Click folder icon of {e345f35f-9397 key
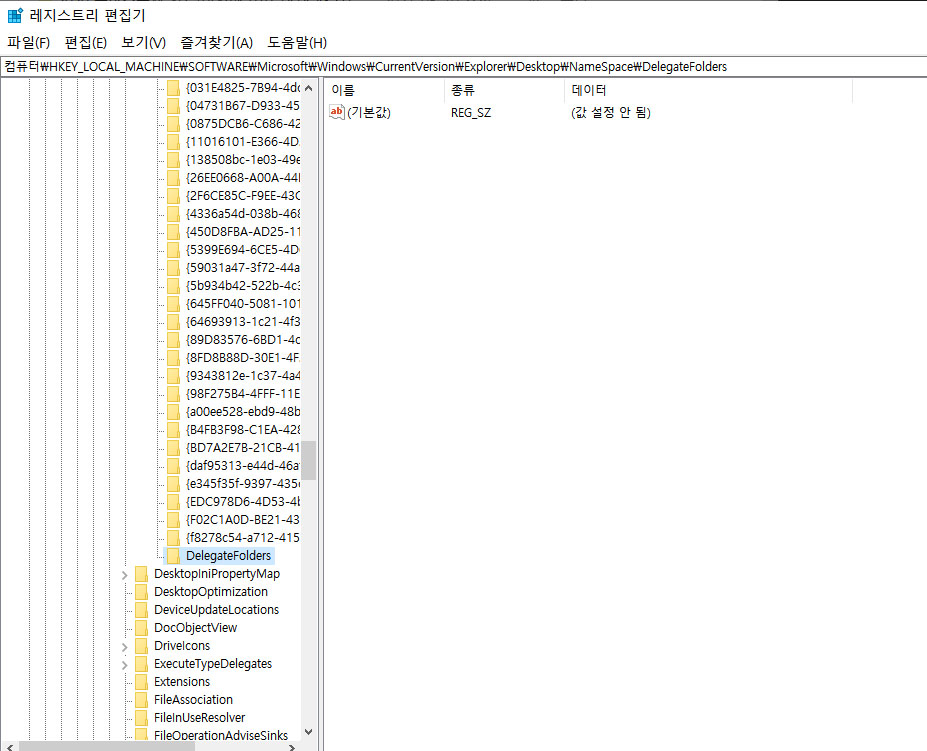Image resolution: width=927 pixels, height=751 pixels. point(173,483)
